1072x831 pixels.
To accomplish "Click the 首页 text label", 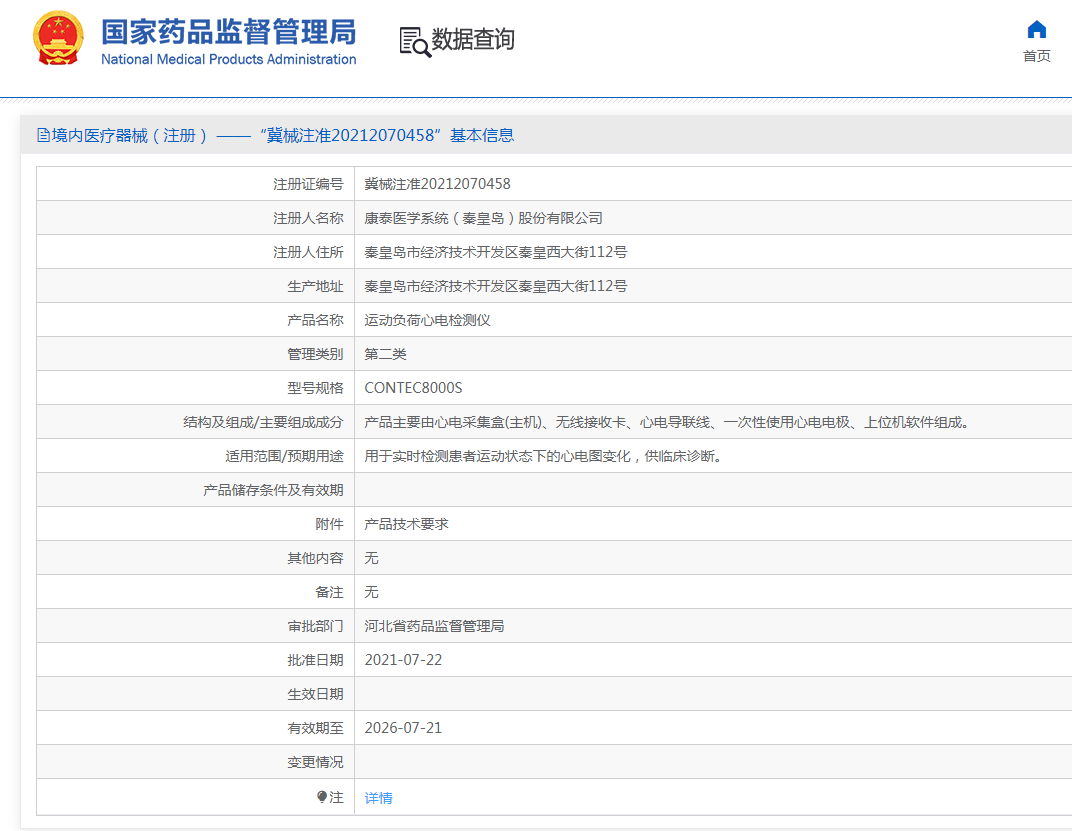I will (1036, 56).
